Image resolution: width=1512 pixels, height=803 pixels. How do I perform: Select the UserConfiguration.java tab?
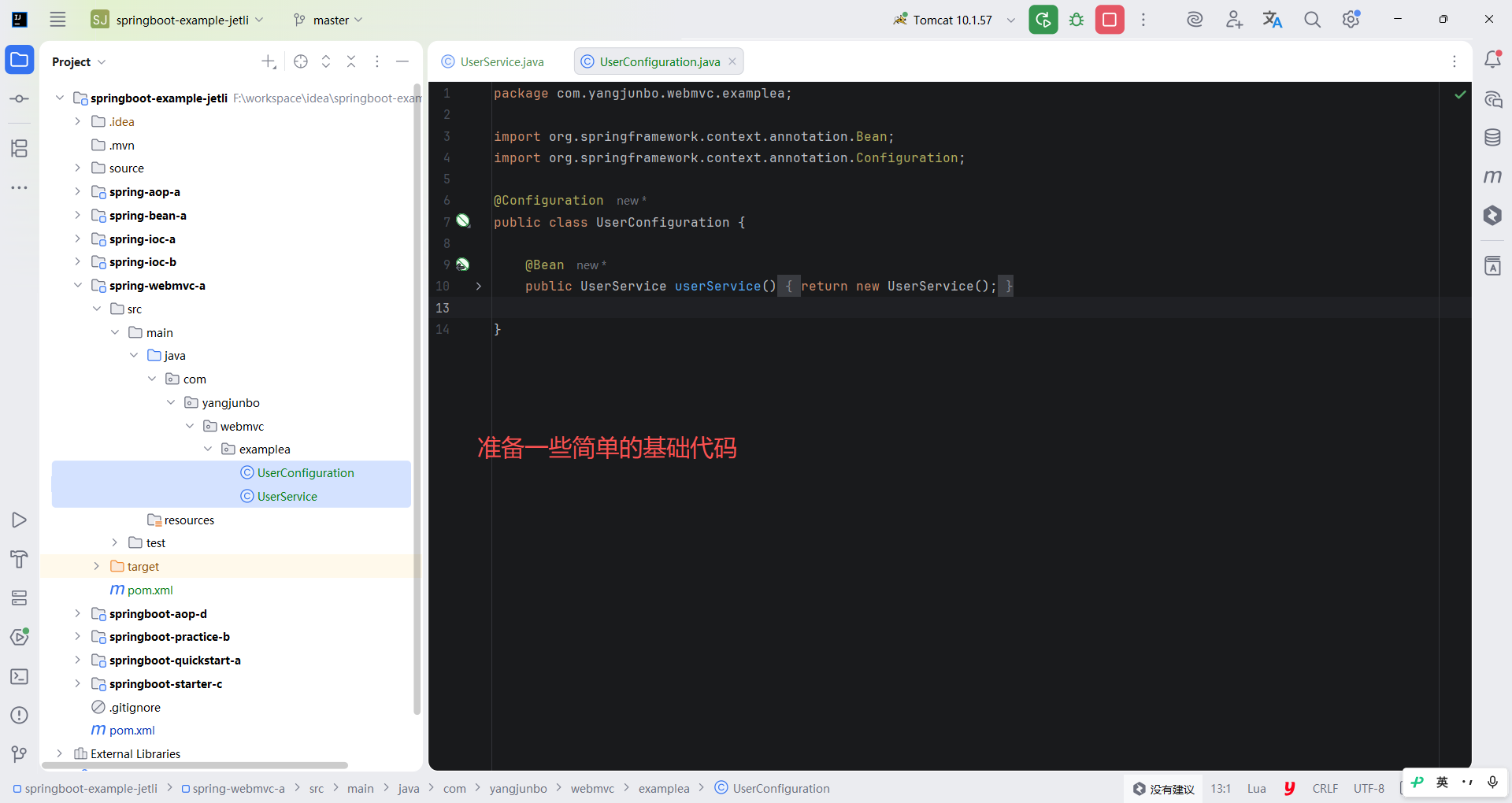click(659, 61)
